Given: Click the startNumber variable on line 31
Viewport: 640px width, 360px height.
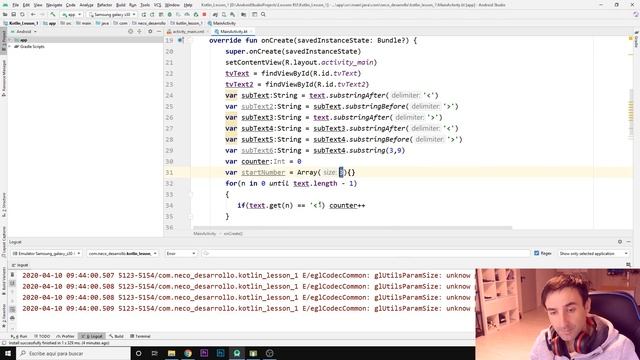Looking at the screenshot, I should (263, 173).
